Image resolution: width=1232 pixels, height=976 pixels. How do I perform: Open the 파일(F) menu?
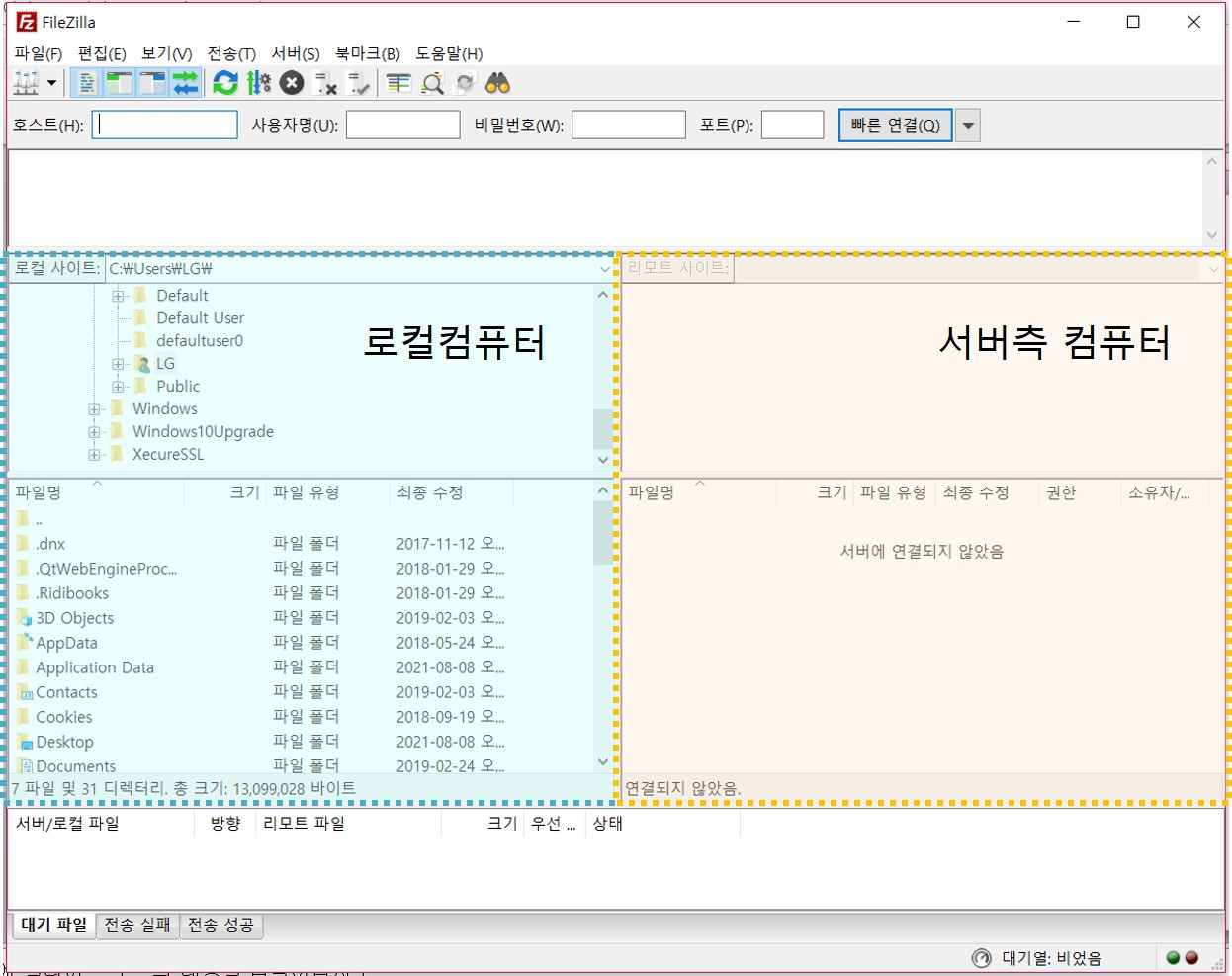pos(39,53)
